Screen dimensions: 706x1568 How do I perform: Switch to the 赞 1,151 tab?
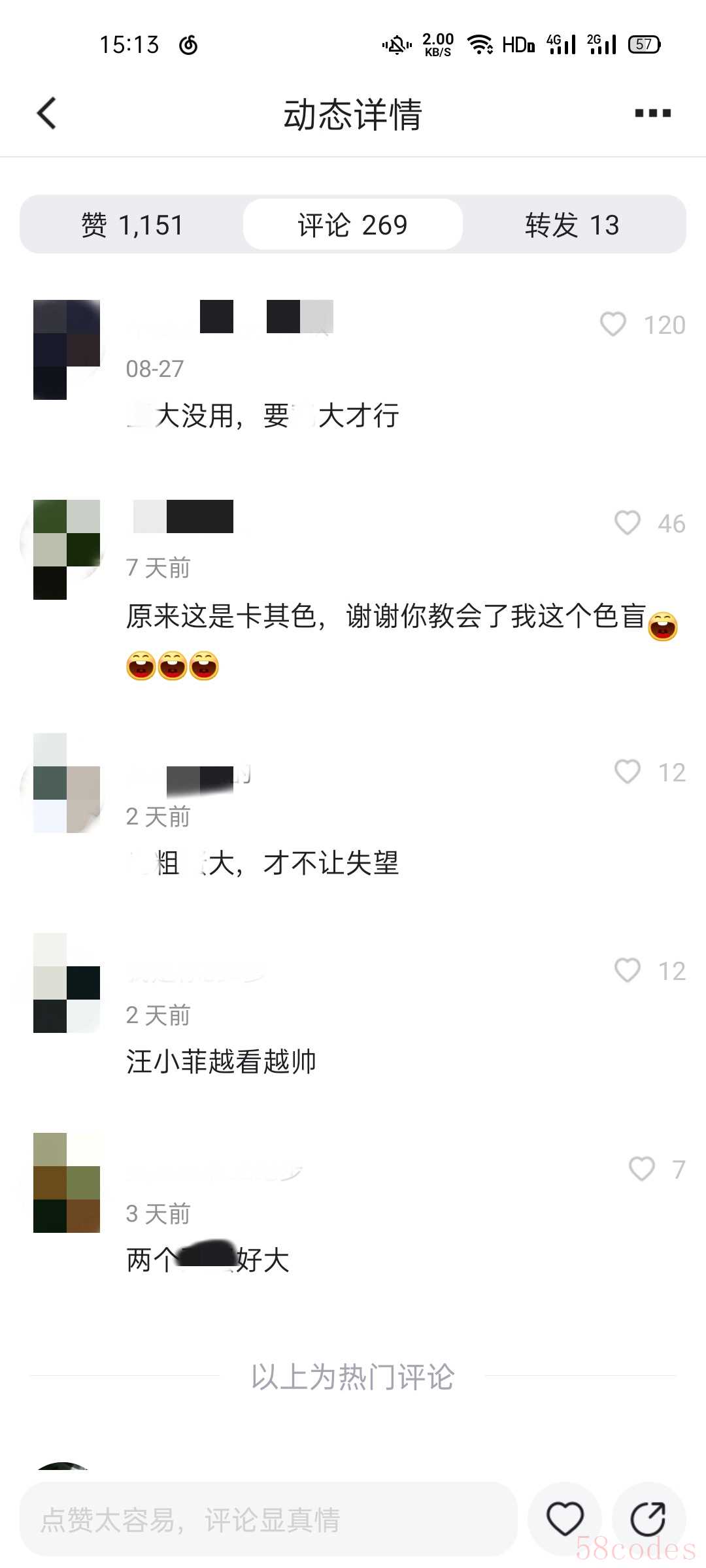(x=132, y=225)
